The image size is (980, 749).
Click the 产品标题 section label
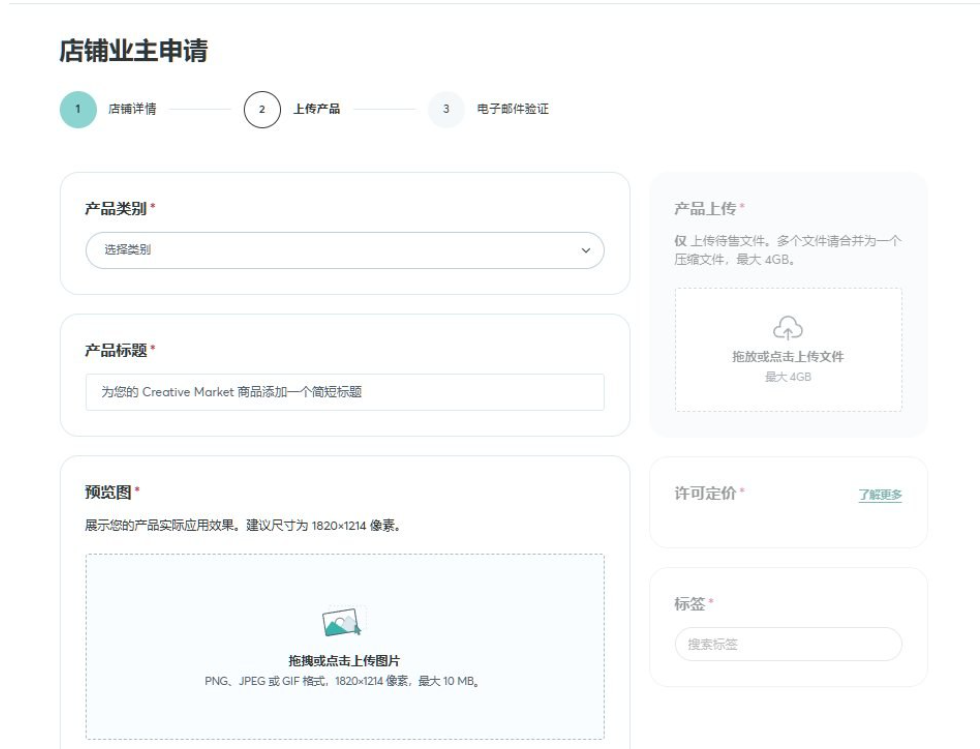(116, 350)
